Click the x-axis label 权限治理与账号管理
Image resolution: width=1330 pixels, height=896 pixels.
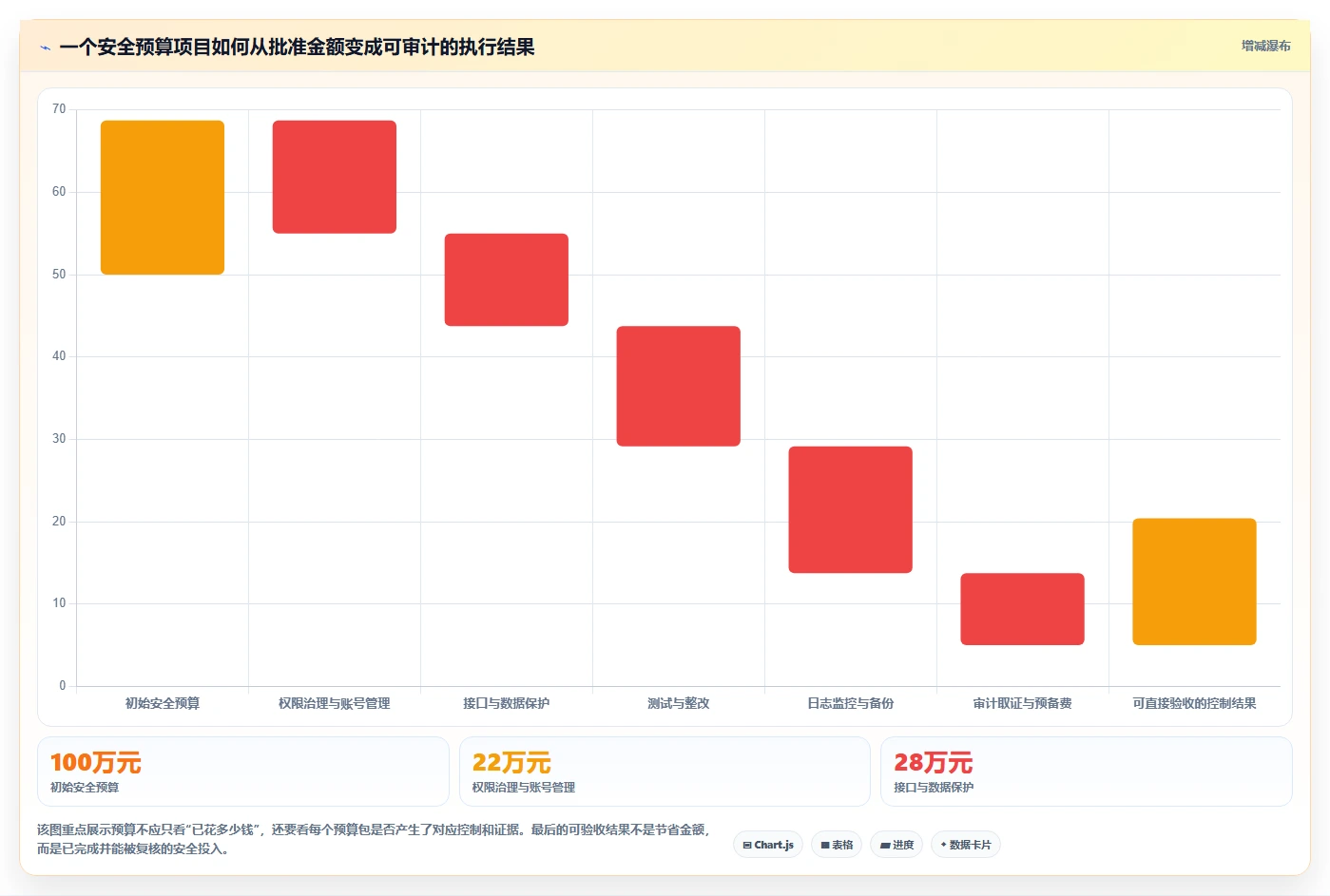point(335,703)
